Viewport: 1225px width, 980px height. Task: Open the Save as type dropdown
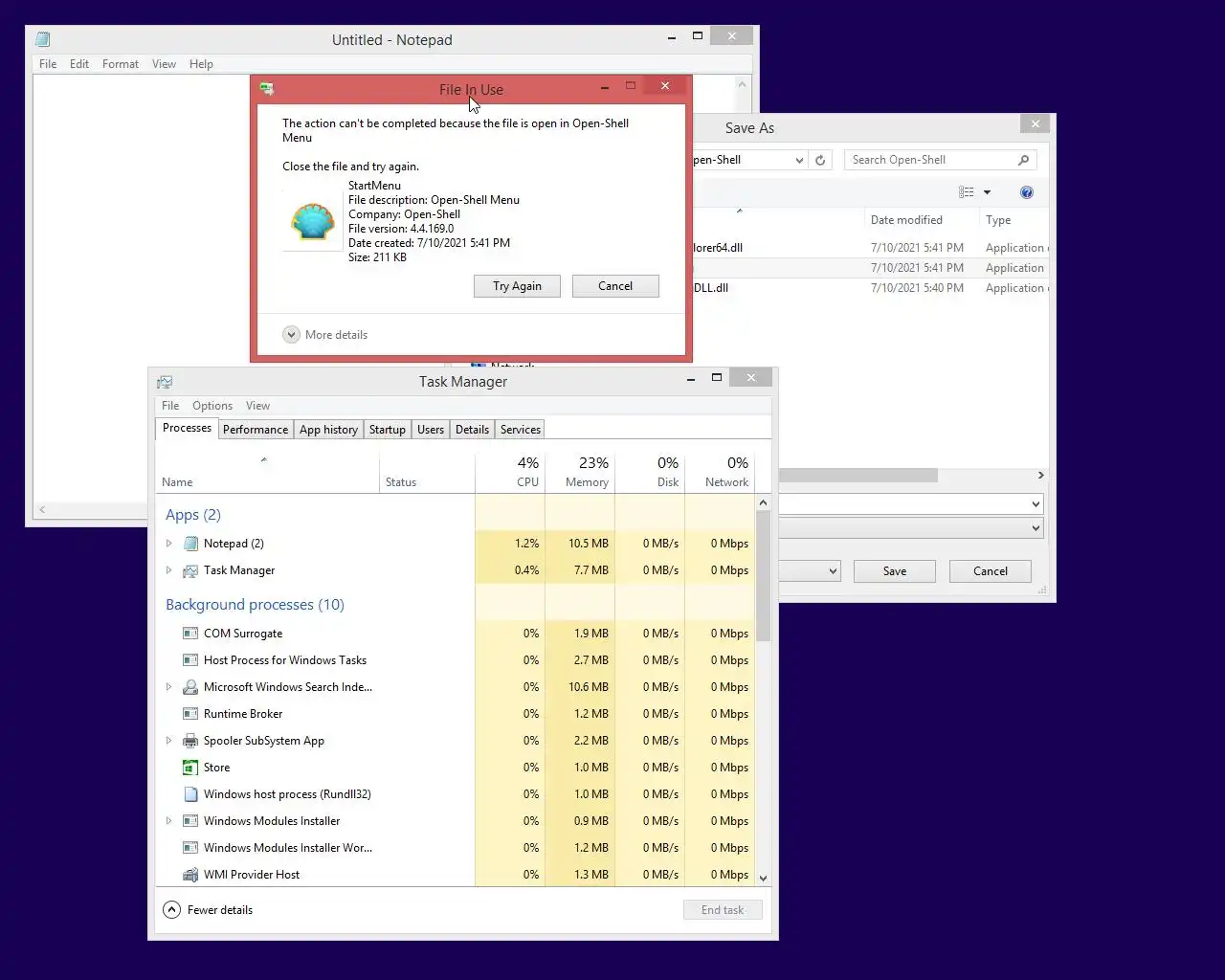pyautogui.click(x=1036, y=527)
